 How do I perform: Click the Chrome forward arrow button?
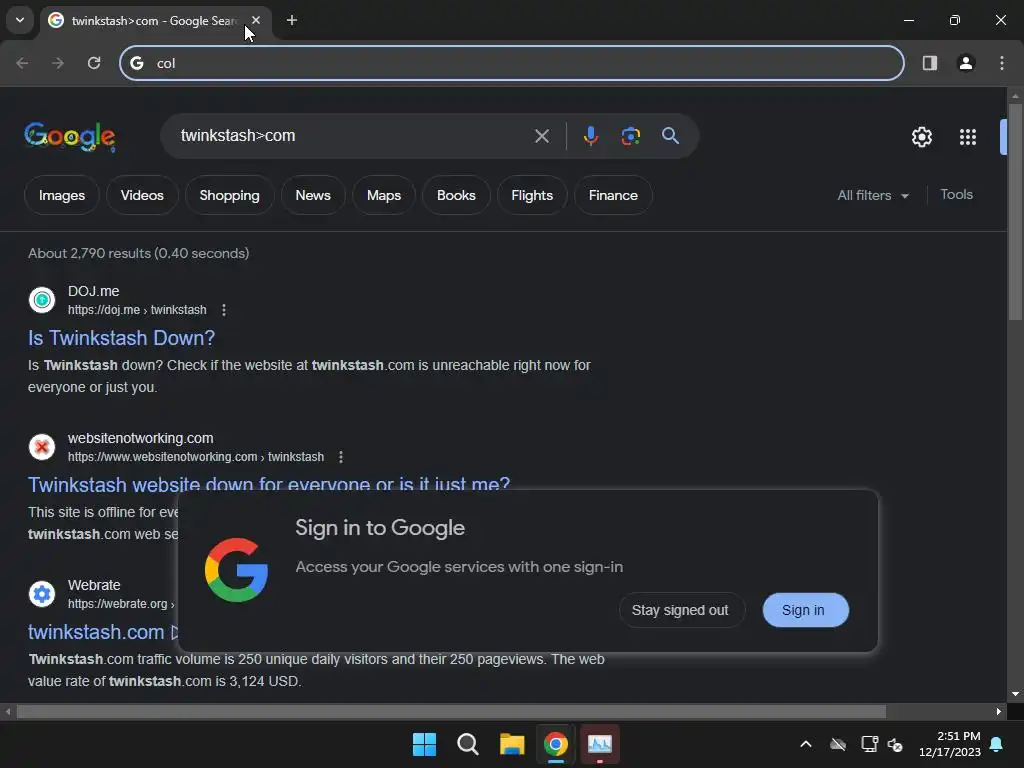(58, 63)
